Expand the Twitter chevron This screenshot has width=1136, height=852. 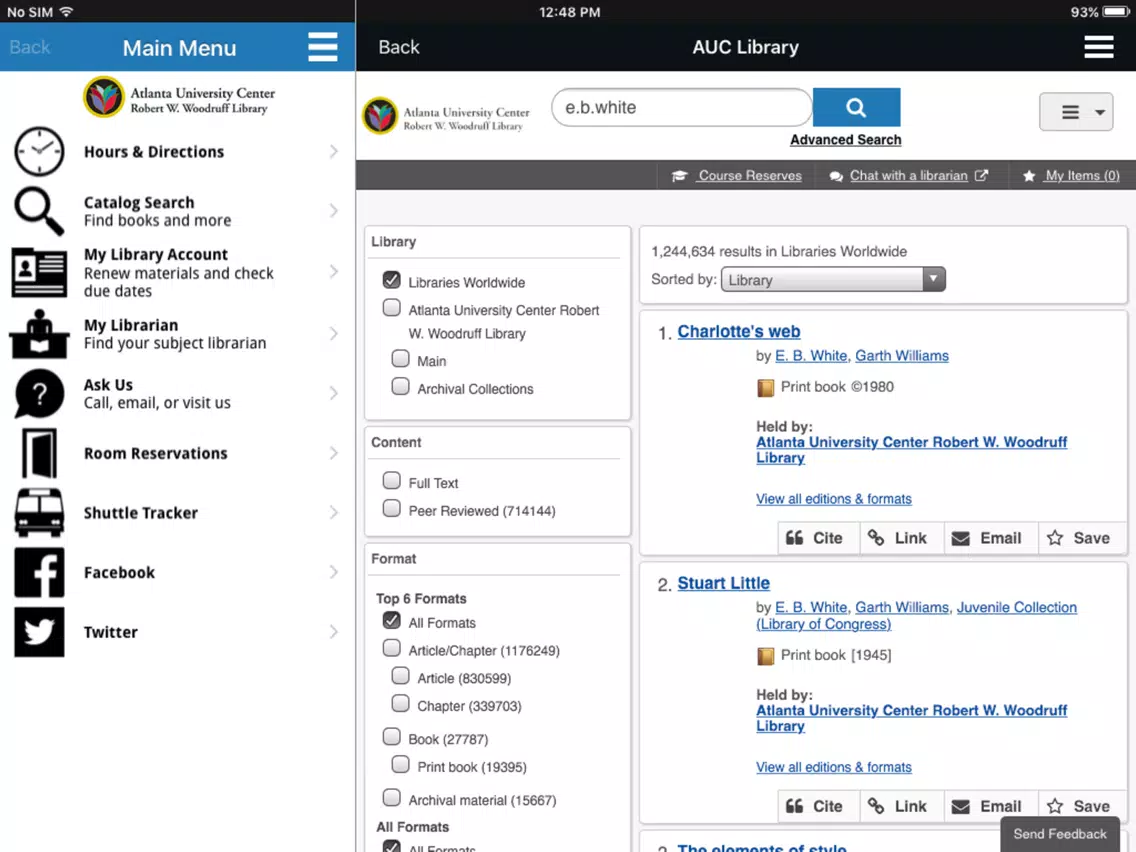point(333,632)
